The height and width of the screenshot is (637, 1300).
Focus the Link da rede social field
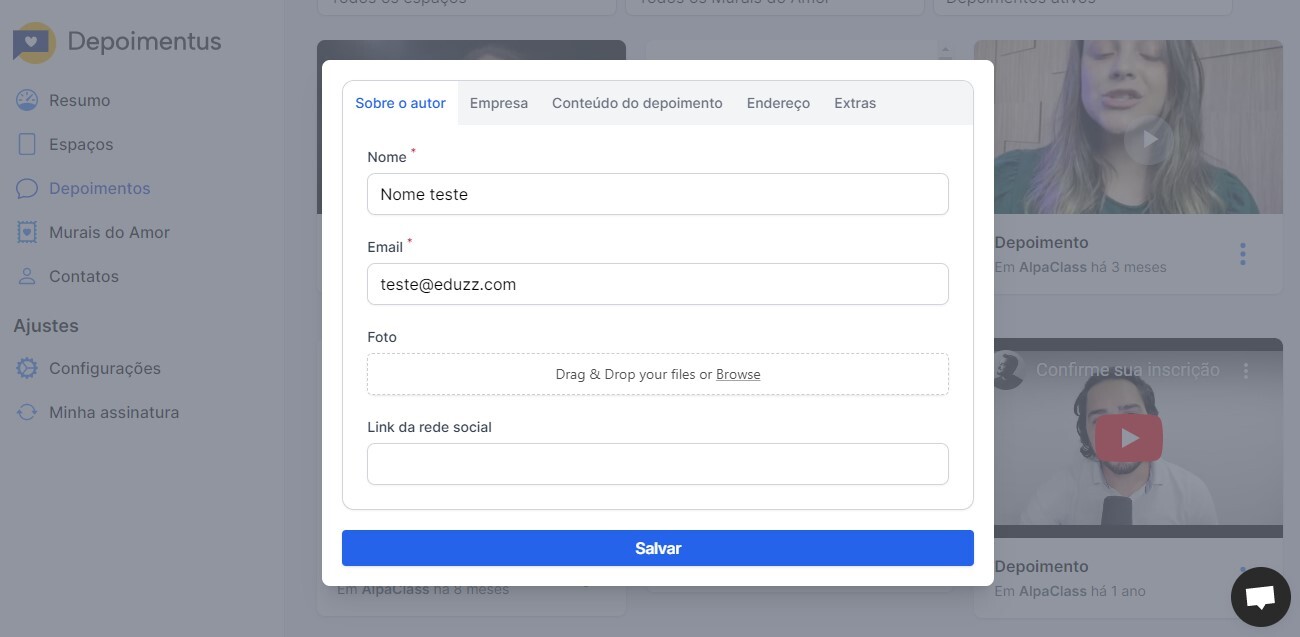[x=657, y=464]
